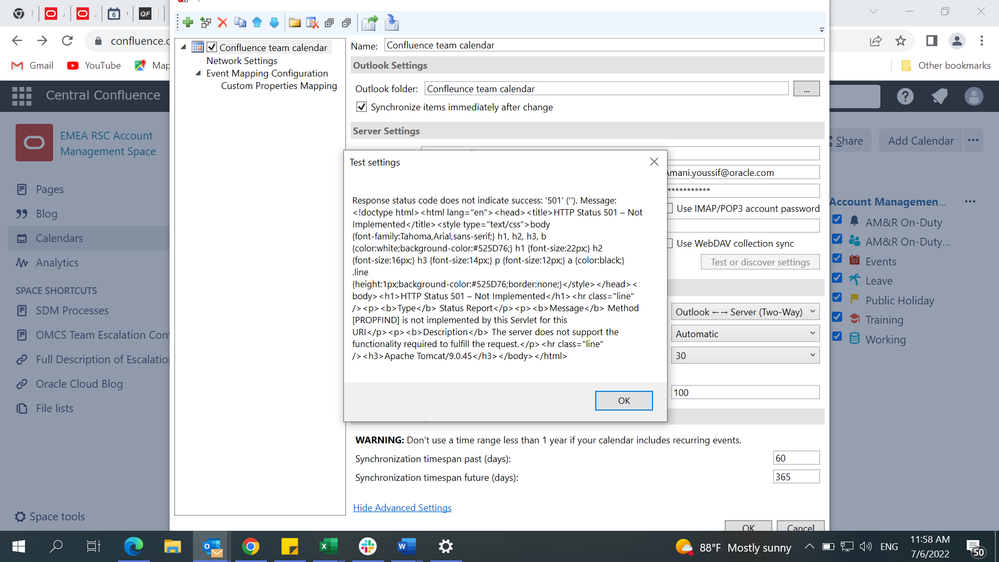Share this page icon in Chrome address bar
Image resolution: width=999 pixels, height=562 pixels.
pos(875,41)
